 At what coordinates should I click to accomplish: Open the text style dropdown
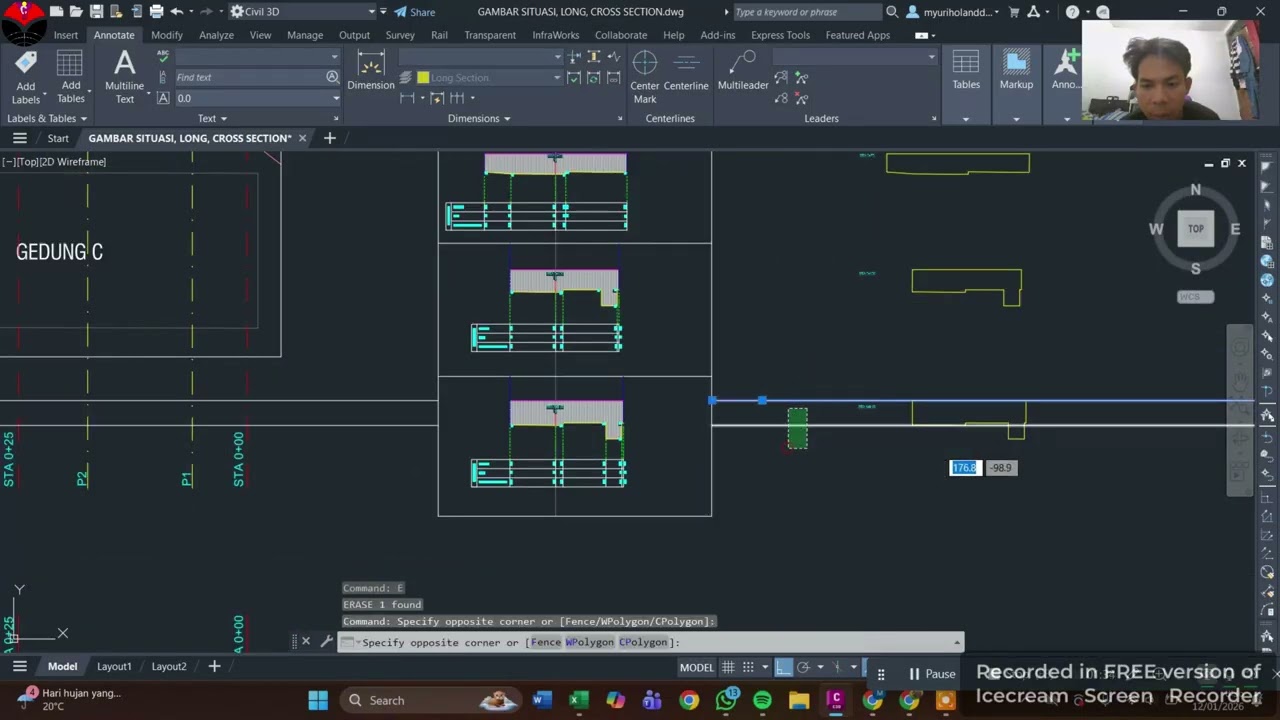335,57
